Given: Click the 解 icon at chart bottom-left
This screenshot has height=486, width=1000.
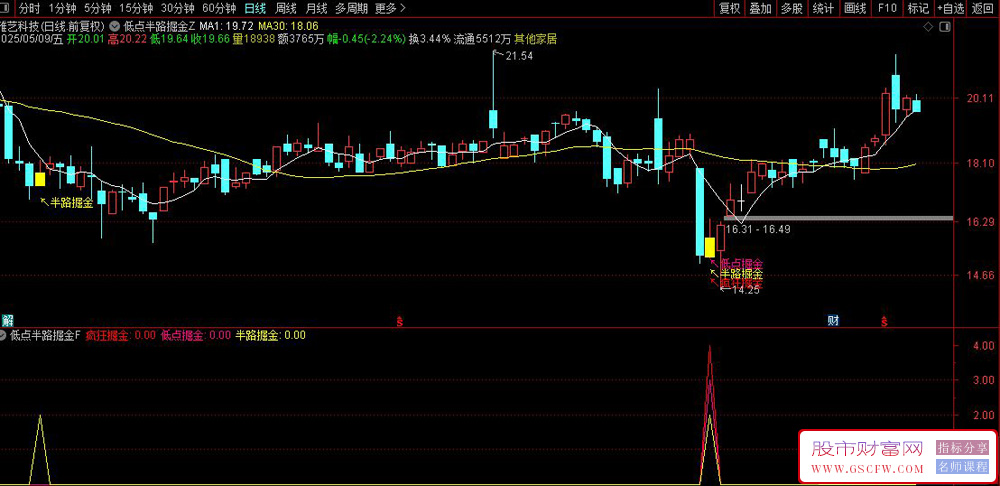Looking at the screenshot, I should click(7, 320).
